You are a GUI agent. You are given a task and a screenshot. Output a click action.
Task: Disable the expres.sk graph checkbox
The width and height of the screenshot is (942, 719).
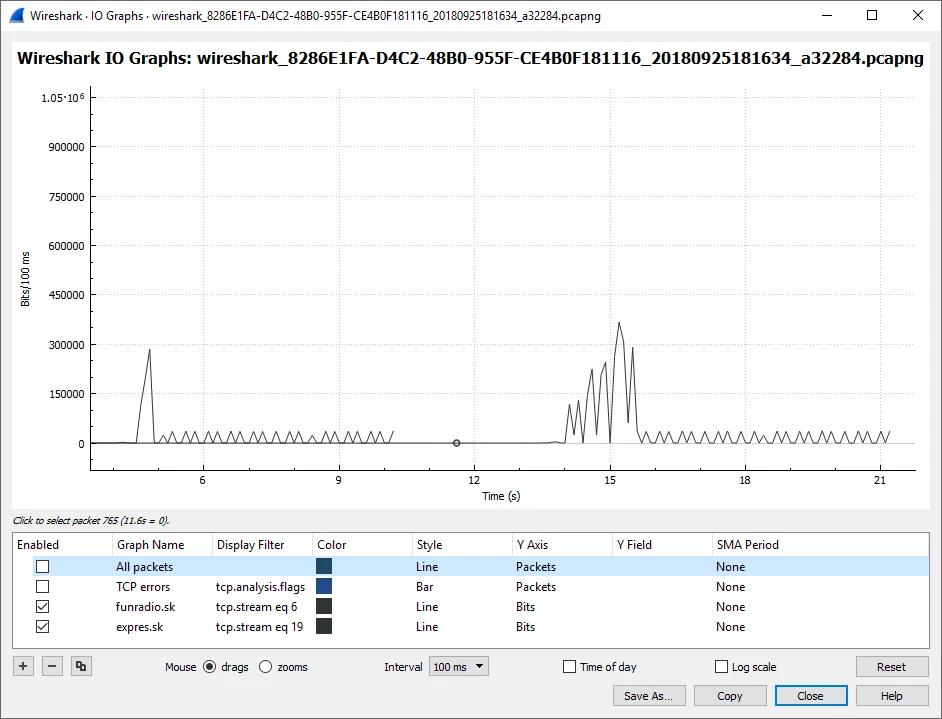pos(42,626)
